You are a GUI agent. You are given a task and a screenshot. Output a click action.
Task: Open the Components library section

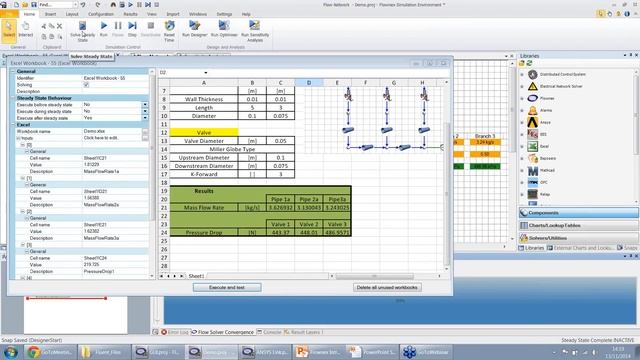[578, 213]
